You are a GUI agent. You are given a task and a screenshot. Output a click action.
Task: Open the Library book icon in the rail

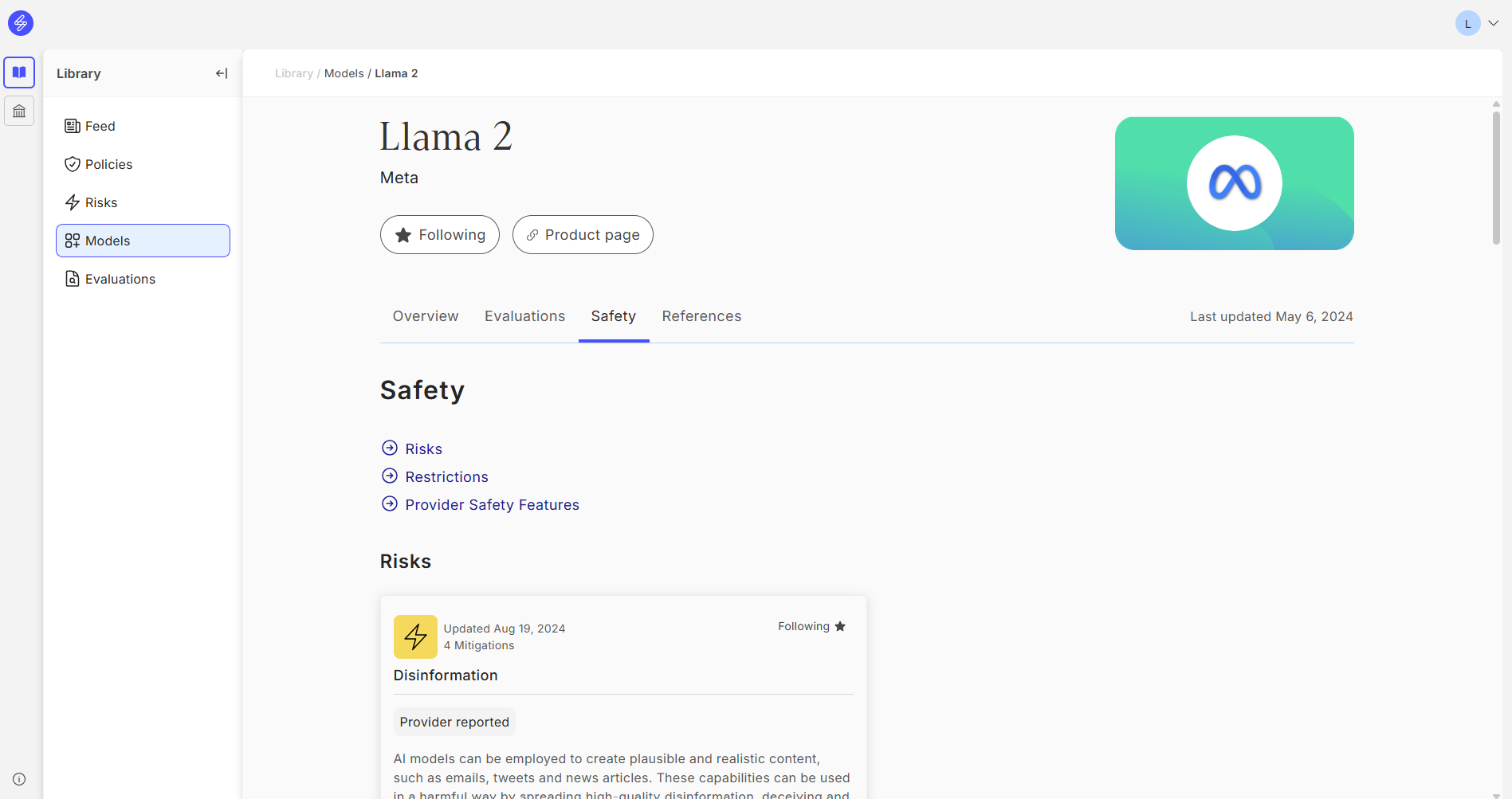19,72
